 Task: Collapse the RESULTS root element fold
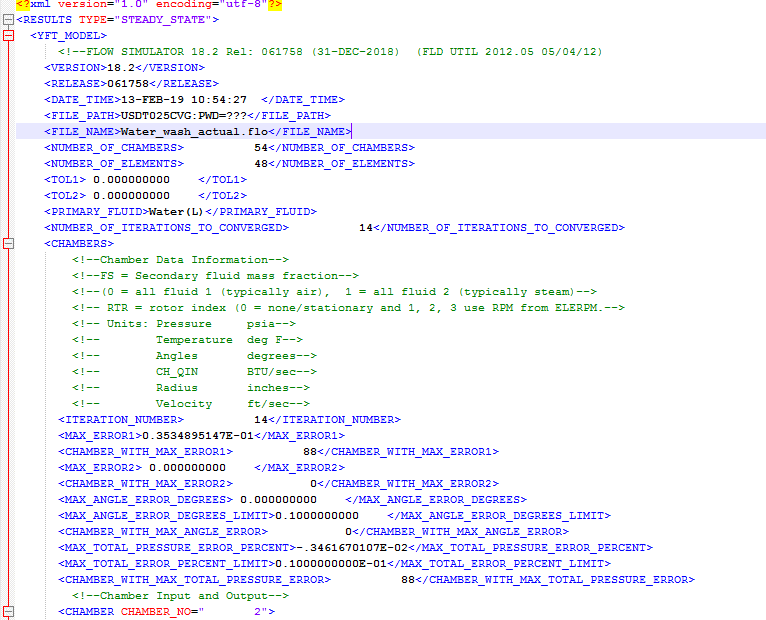pyautogui.click(x=8, y=20)
